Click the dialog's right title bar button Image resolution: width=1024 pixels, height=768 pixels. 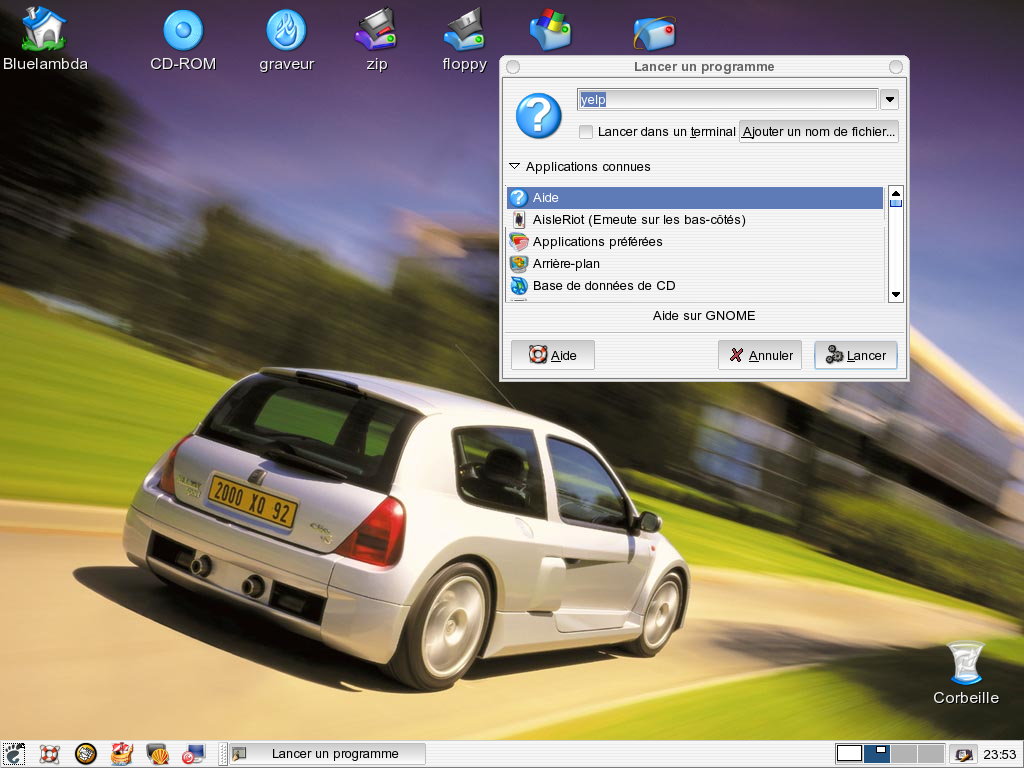[x=896, y=67]
